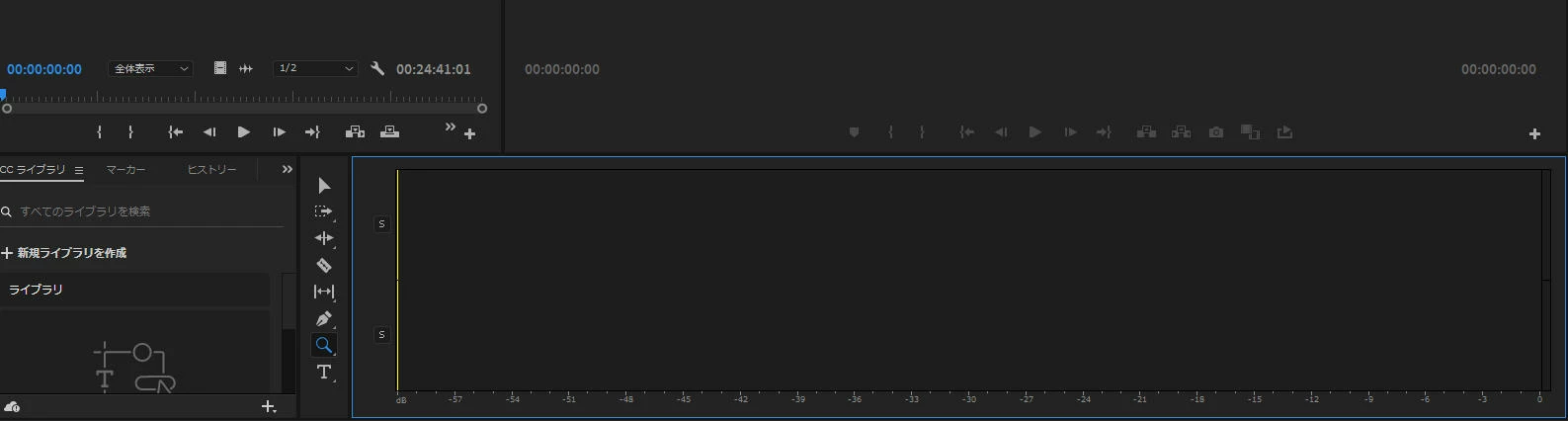Click 新規ライブラリを作成 button
The height and width of the screenshot is (421, 1568).
tap(64, 253)
